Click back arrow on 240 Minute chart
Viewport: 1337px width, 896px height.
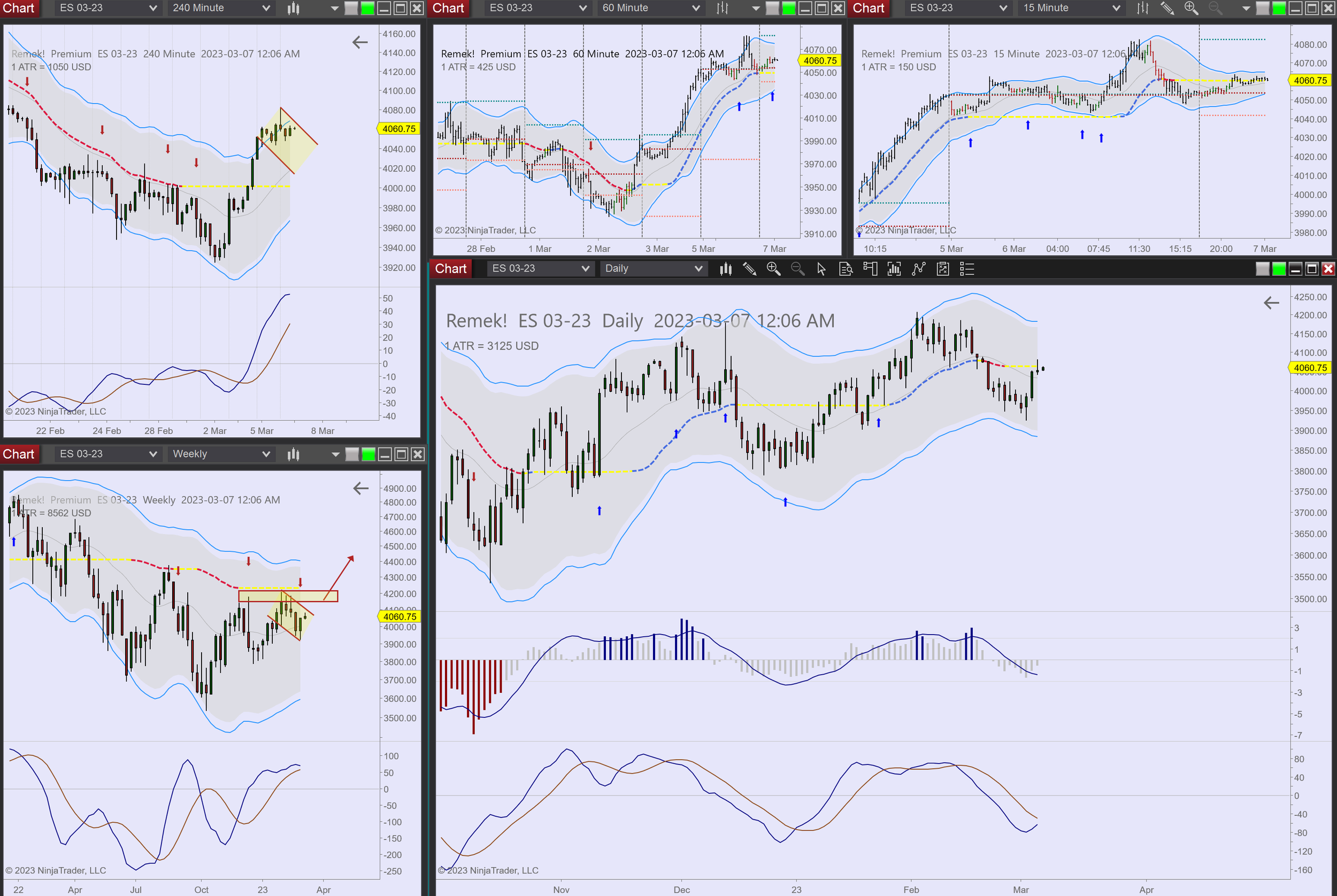click(359, 42)
